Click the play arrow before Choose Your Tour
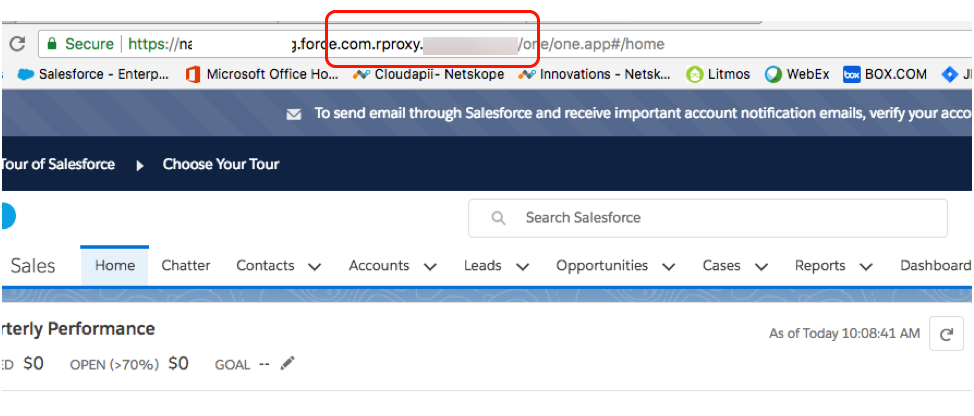974x416 pixels. tap(140, 166)
